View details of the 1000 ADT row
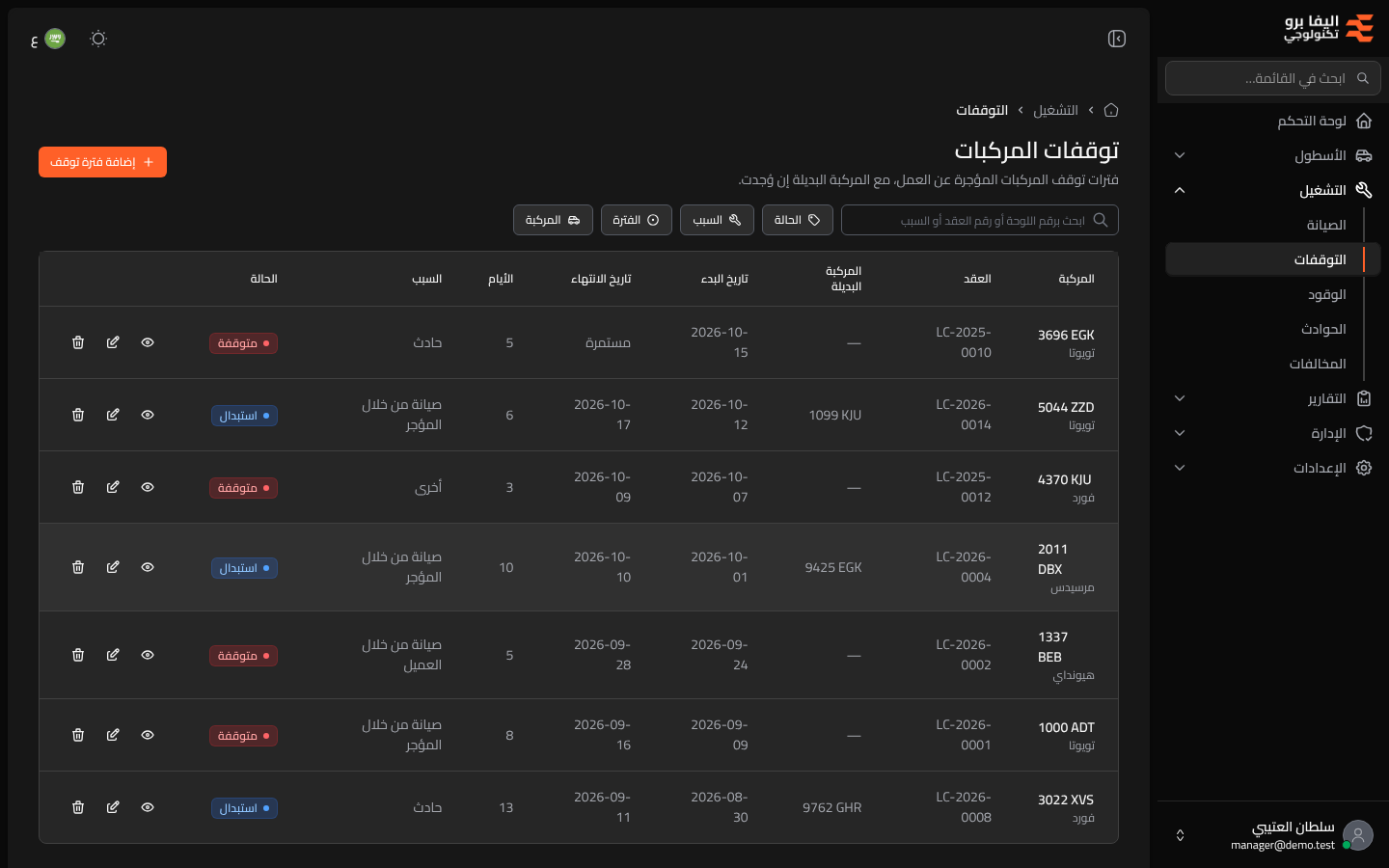 point(148,735)
